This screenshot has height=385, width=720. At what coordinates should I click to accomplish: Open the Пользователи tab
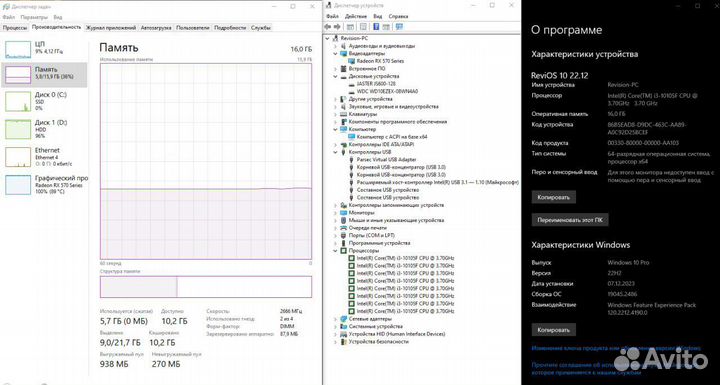click(x=193, y=28)
